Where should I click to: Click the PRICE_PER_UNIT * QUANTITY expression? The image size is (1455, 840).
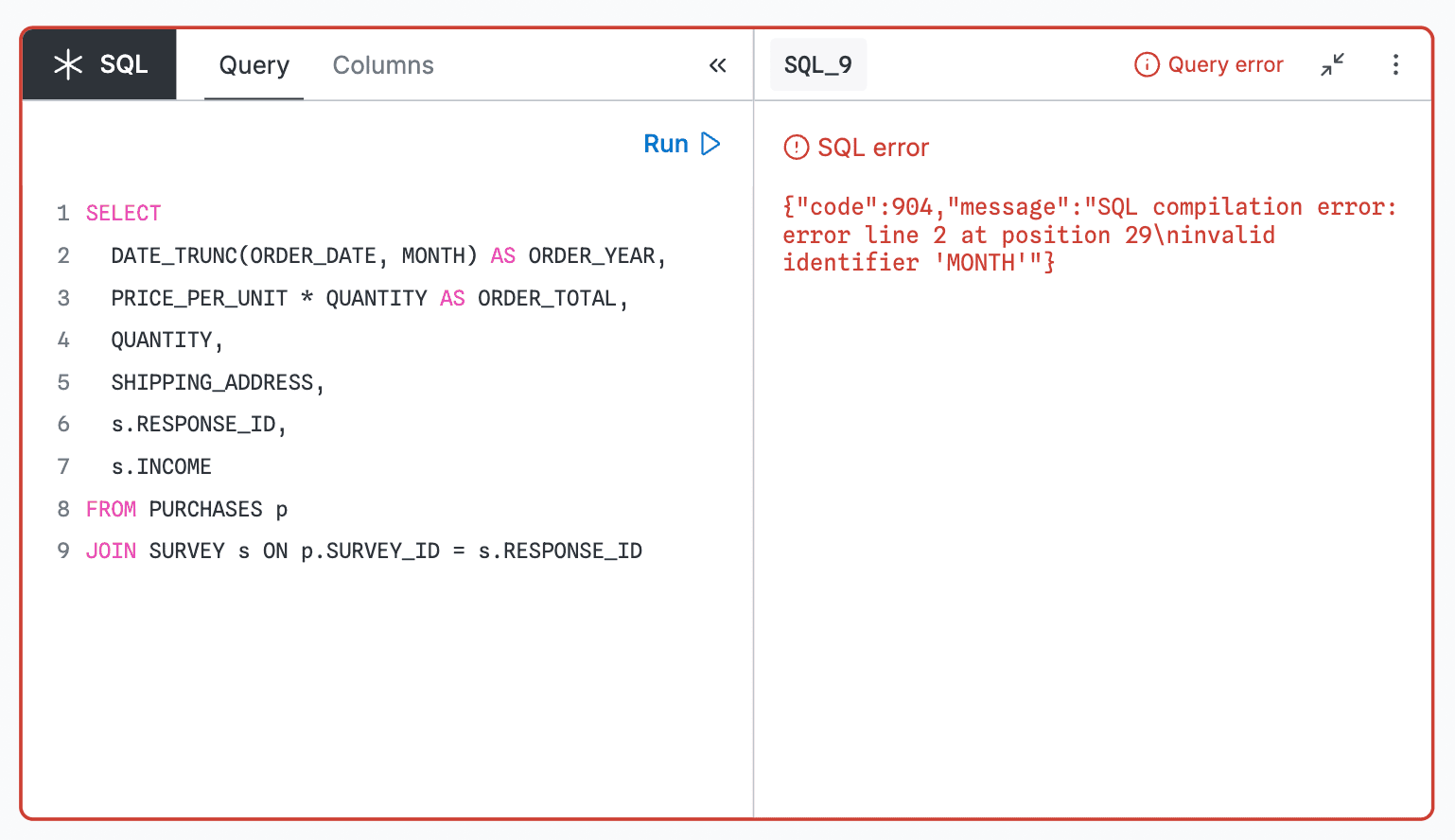coord(269,299)
